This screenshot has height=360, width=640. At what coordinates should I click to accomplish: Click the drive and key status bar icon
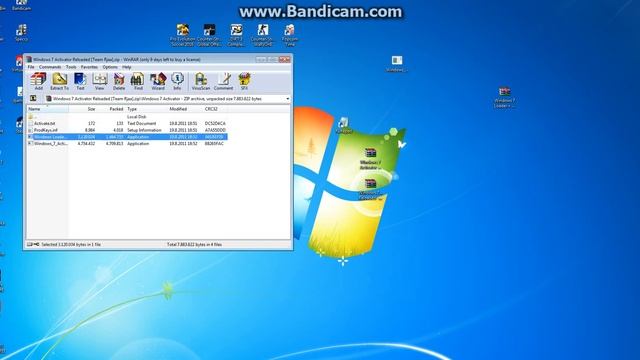[x=33, y=244]
